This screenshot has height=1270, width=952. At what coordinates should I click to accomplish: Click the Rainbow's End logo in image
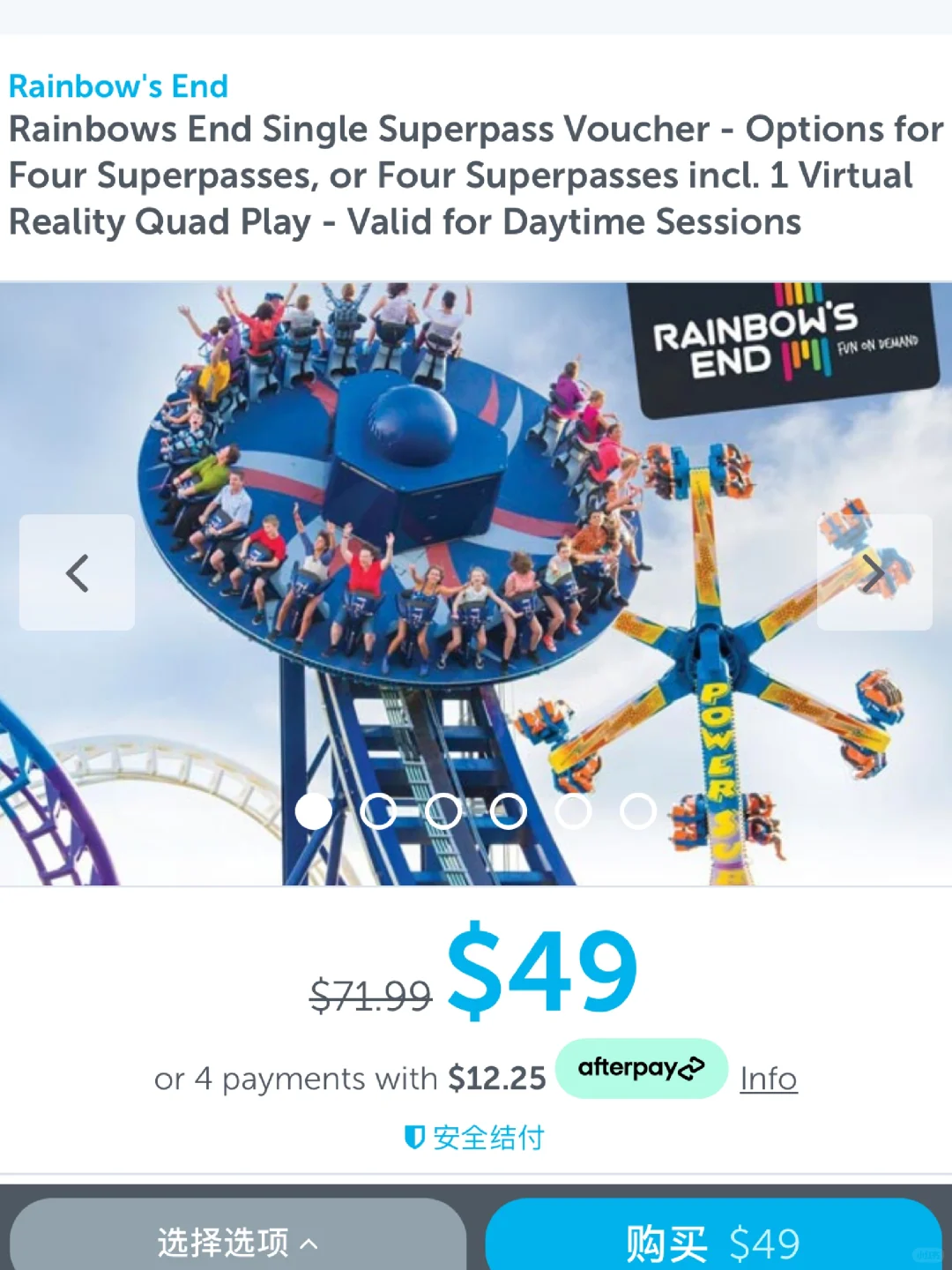(x=783, y=348)
